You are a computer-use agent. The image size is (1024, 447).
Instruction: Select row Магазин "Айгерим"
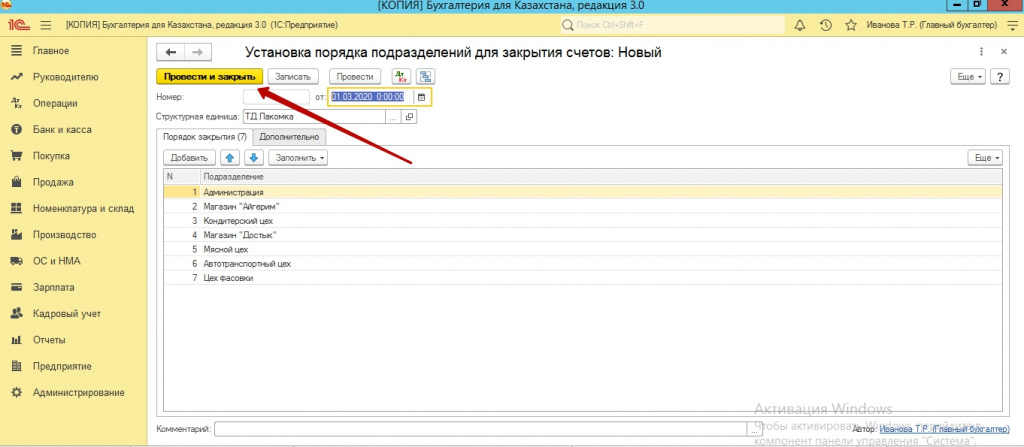pos(583,207)
